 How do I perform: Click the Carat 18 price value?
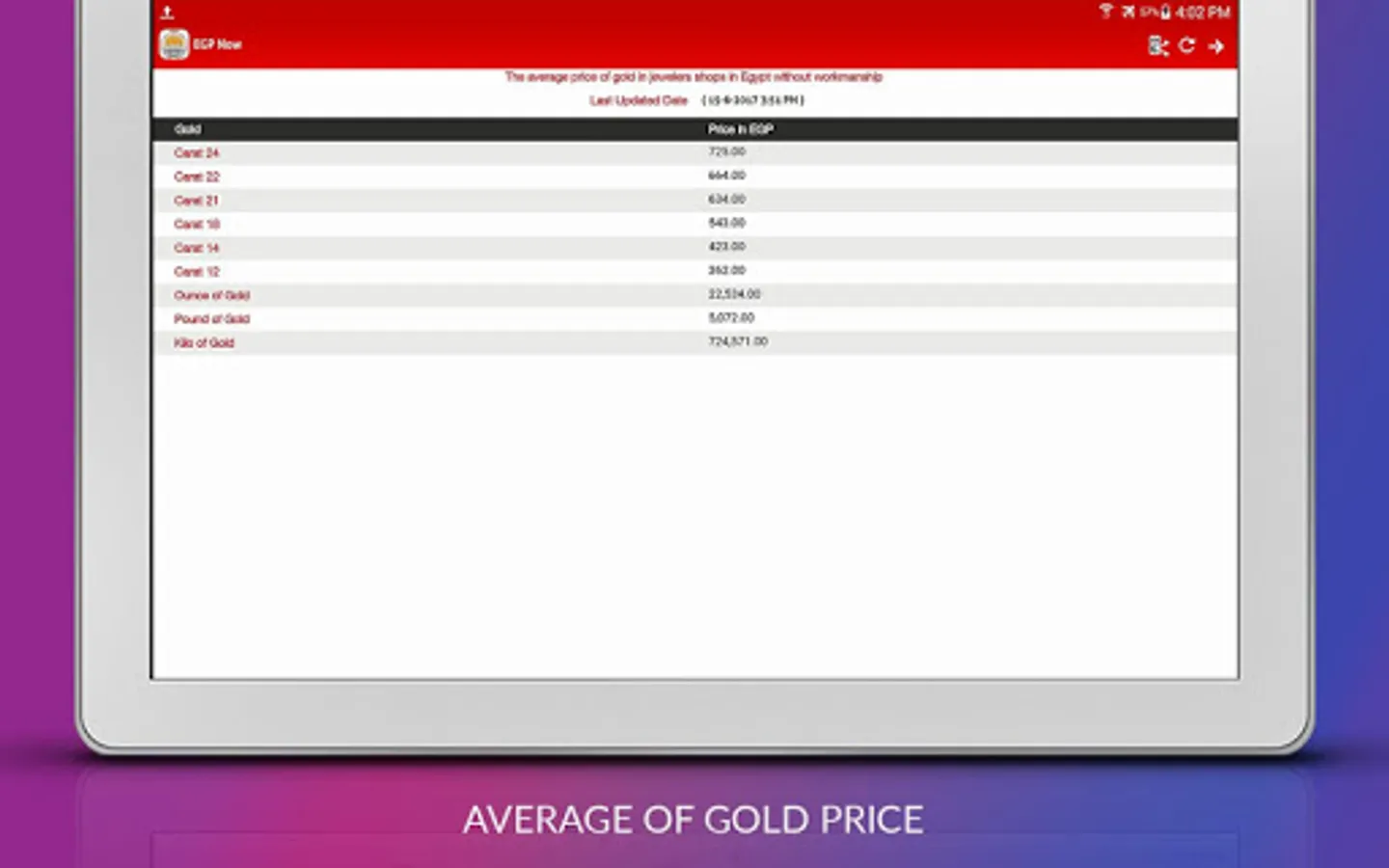click(727, 223)
